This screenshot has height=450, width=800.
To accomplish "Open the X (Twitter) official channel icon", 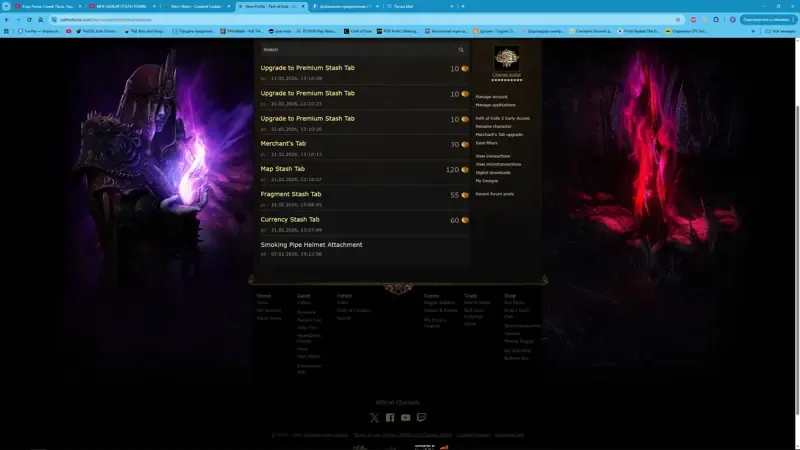I will [374, 417].
